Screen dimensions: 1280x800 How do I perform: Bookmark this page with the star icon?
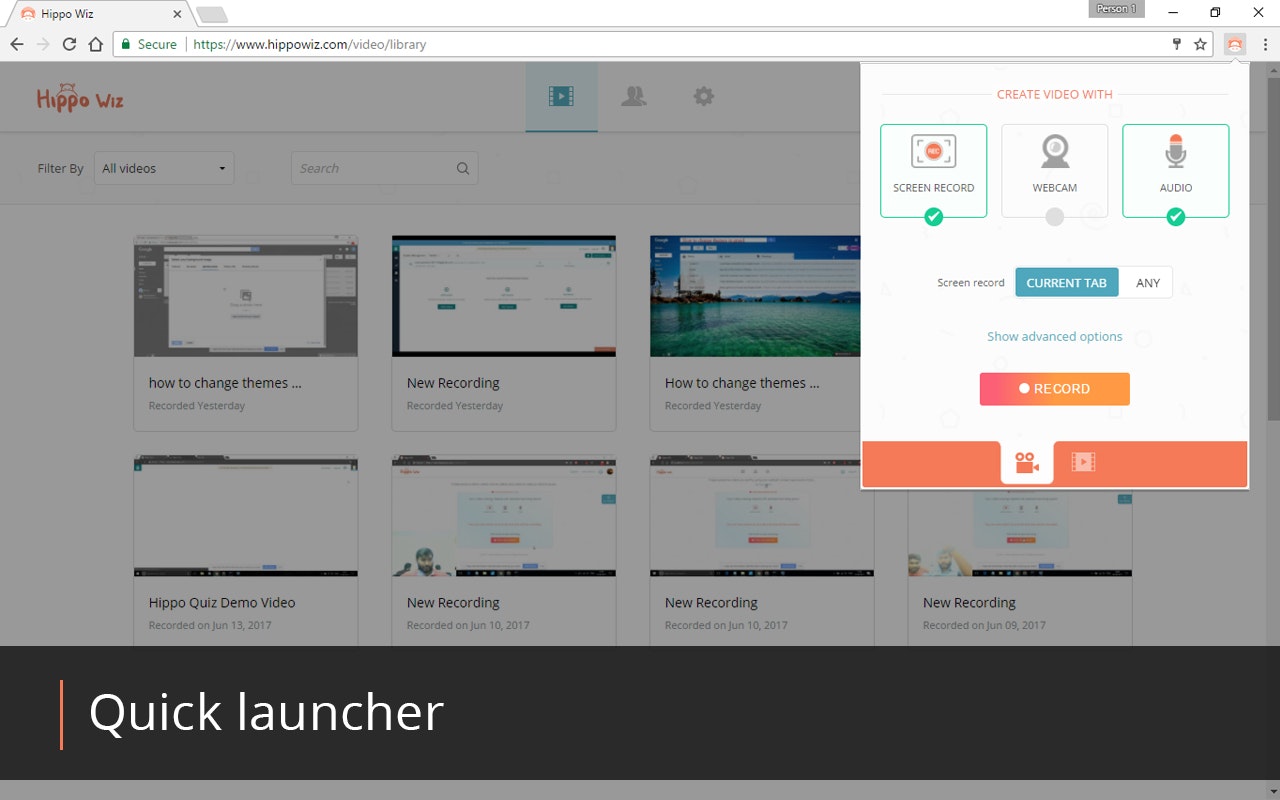point(1200,44)
